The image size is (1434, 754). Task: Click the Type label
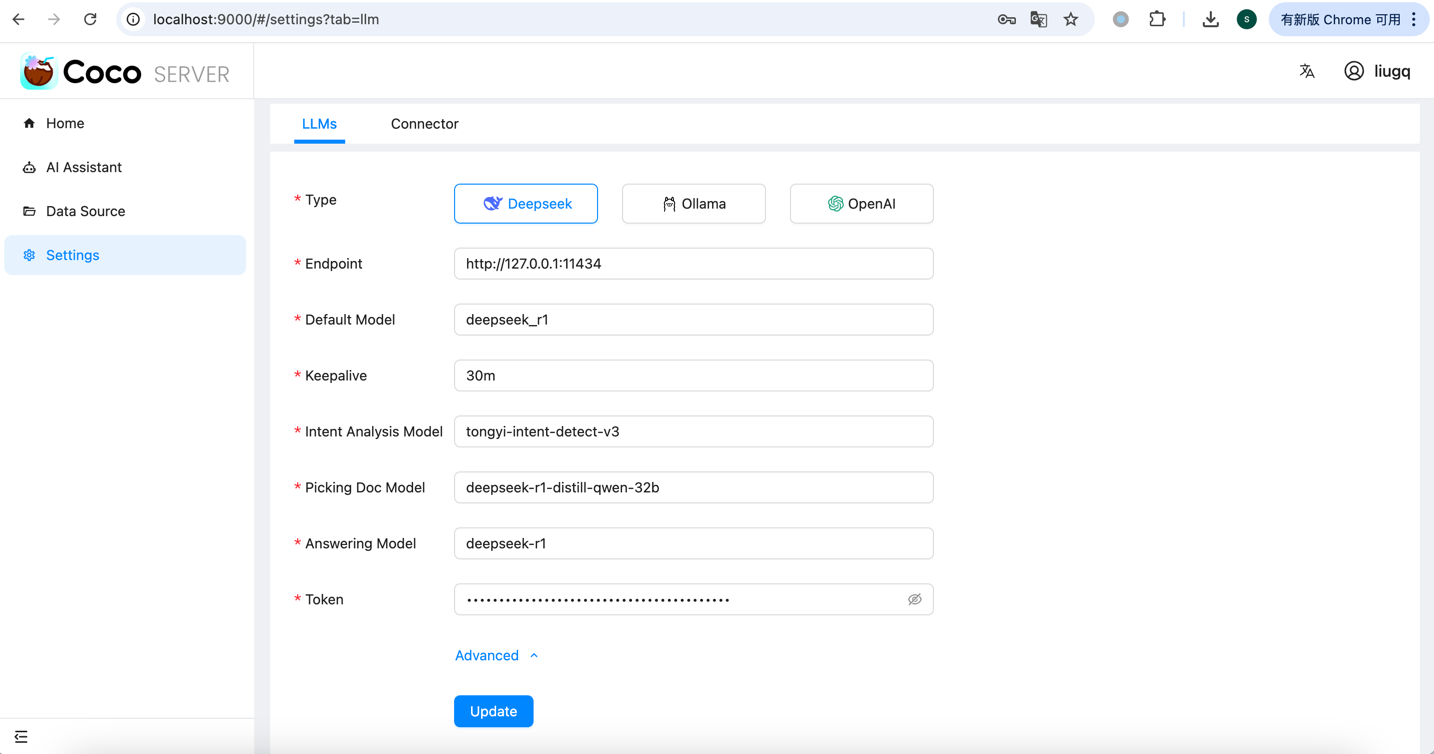(x=321, y=200)
